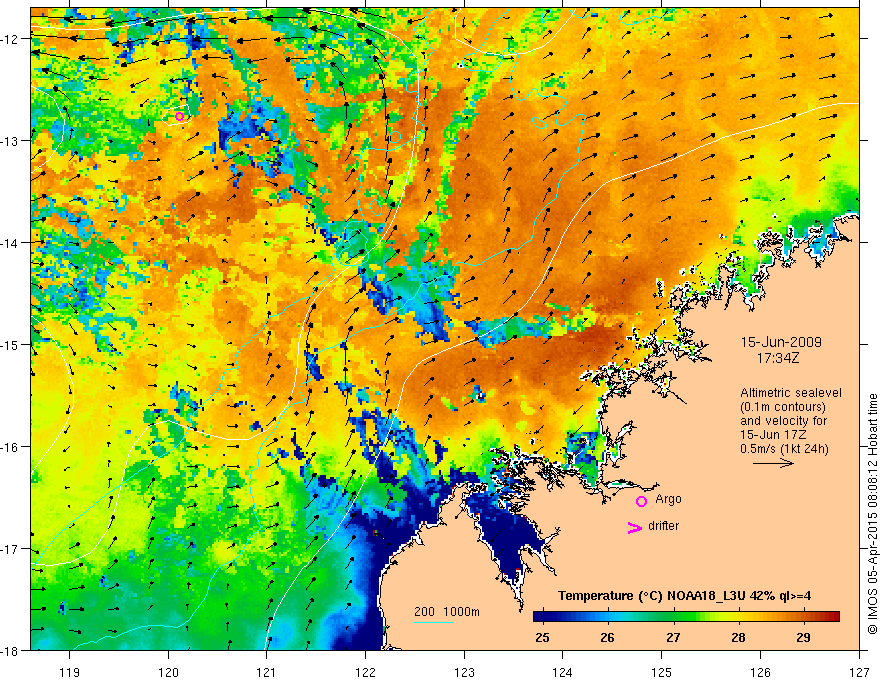The height and width of the screenshot is (680, 880).
Task: Click the latitude axis label -16
Action: click(x=10, y=447)
